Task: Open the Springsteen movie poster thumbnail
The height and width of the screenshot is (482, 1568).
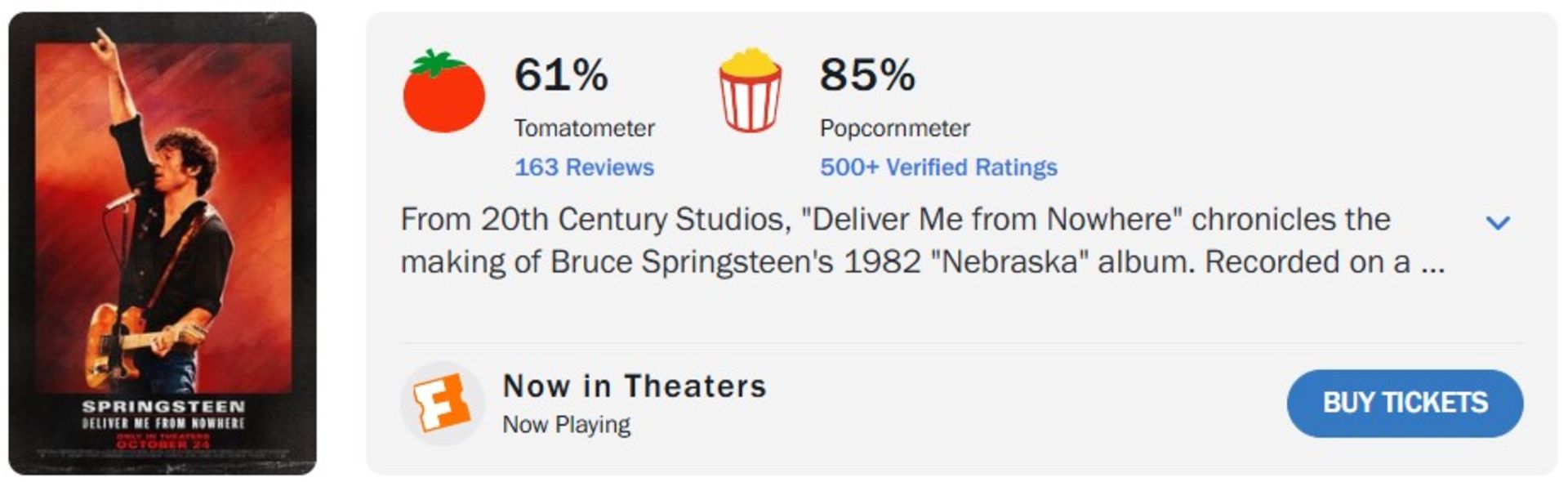Action: tap(163, 243)
